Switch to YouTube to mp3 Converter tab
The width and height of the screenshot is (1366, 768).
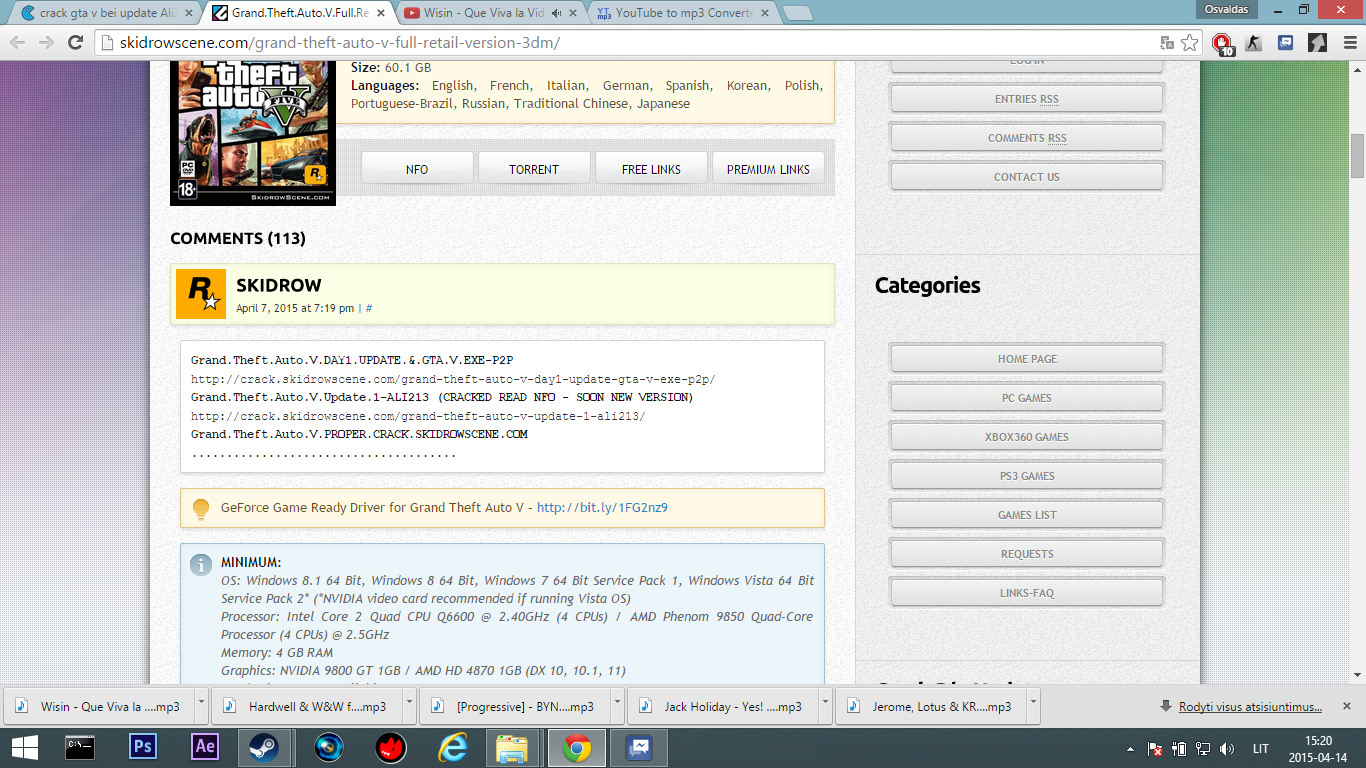click(x=681, y=13)
